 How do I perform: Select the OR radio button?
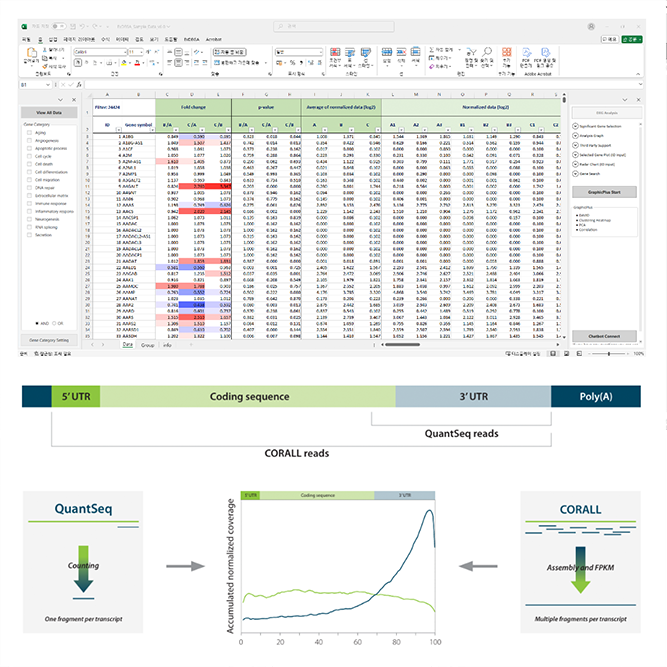[x=54, y=323]
